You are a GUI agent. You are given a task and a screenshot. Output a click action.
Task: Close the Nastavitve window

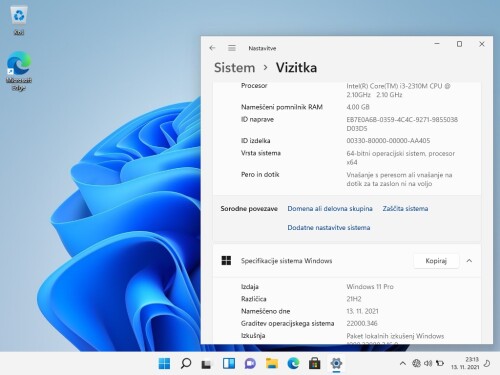pyautogui.click(x=482, y=44)
